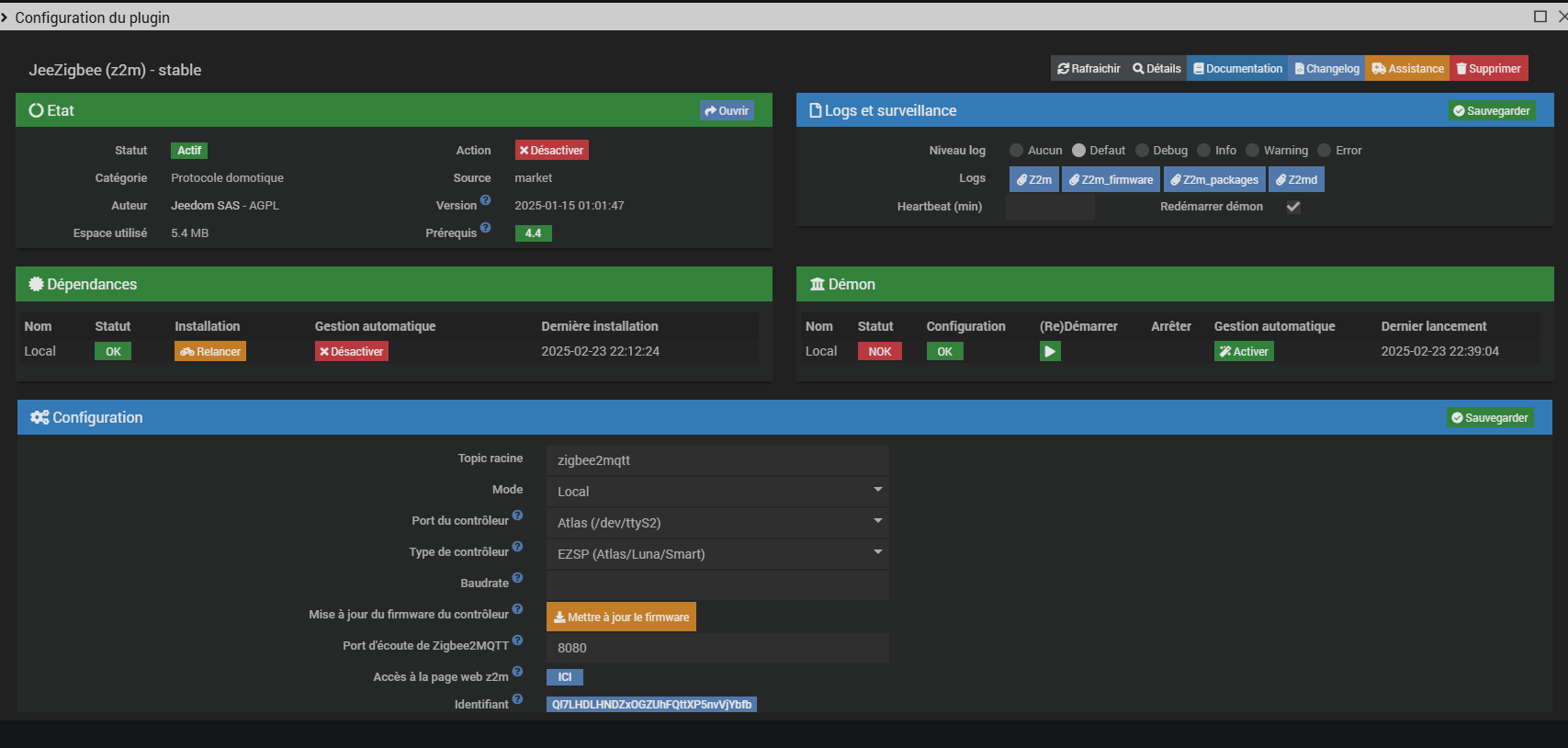
Task: Open the Port du contrôleur dropdown
Action: (x=716, y=522)
